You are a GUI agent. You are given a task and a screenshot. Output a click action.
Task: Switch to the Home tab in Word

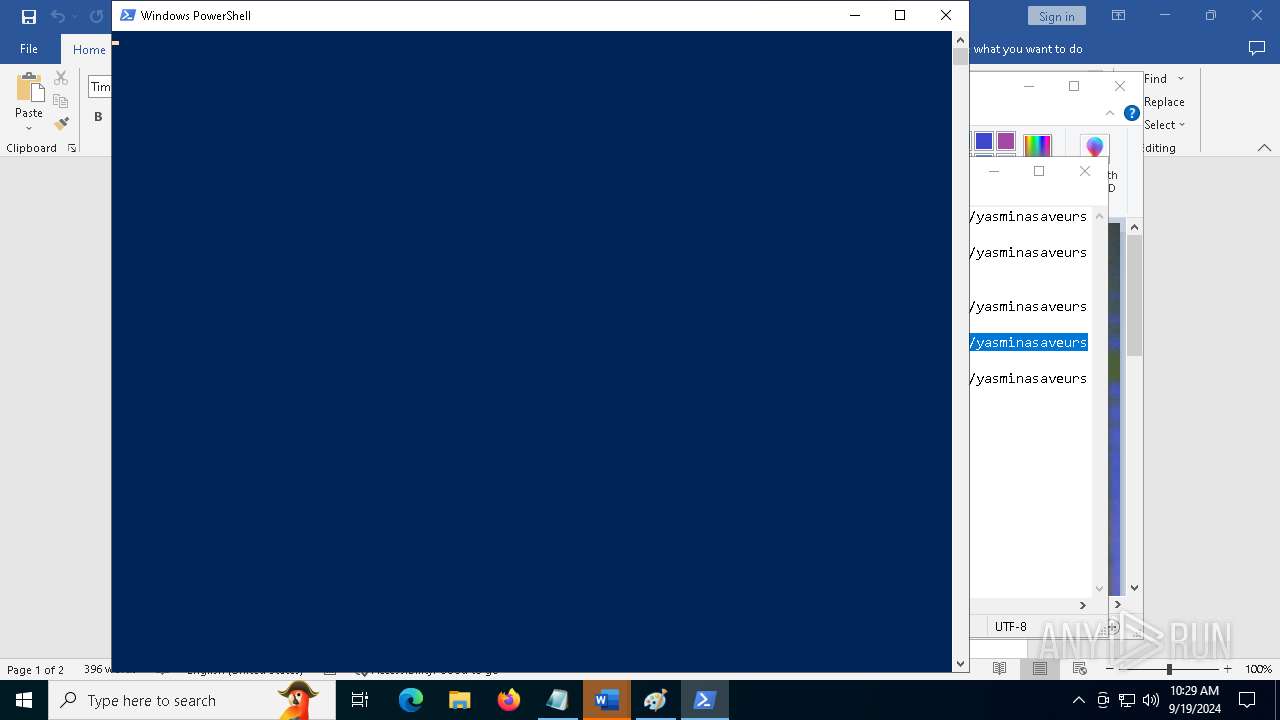pos(88,49)
